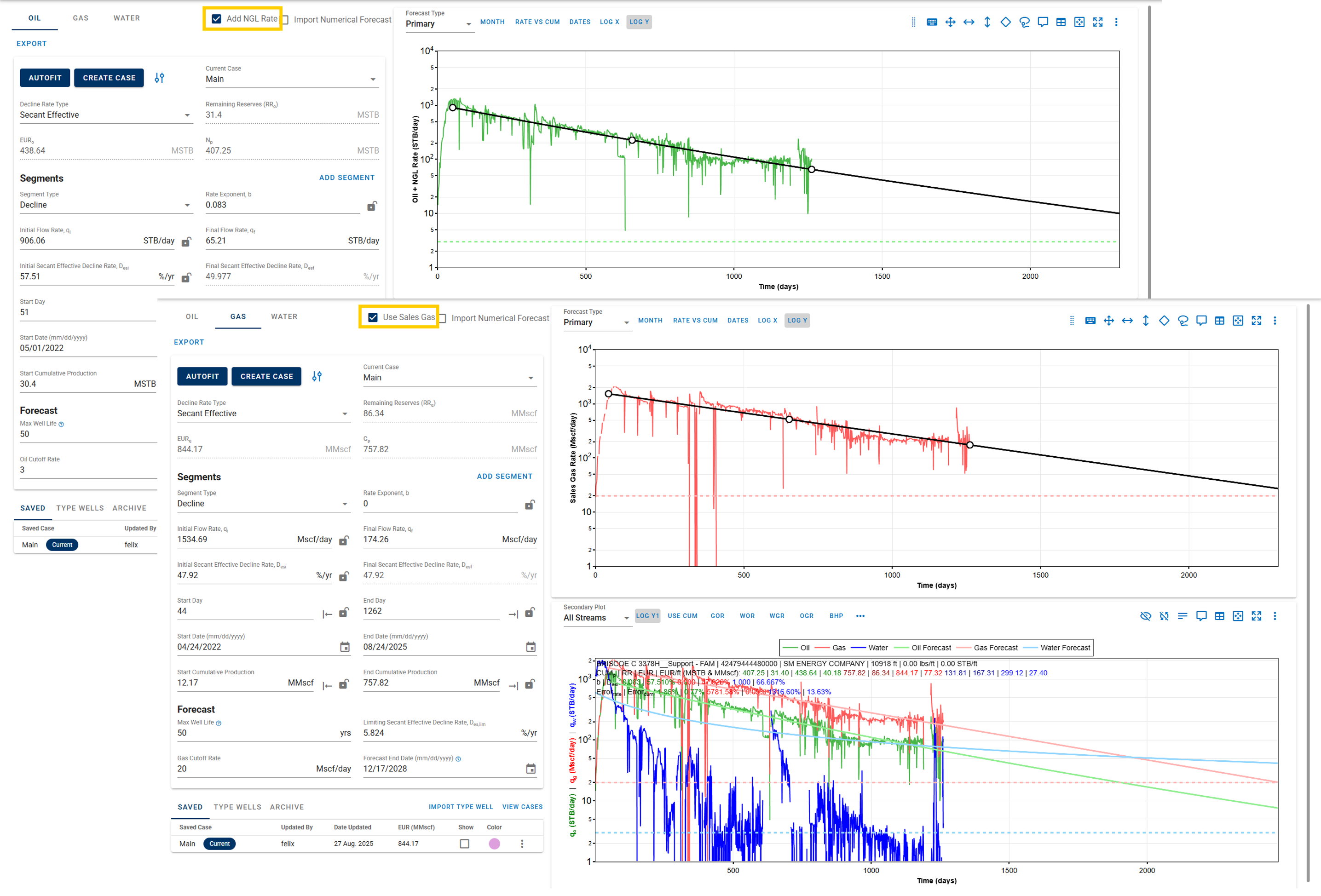Click the pink color swatch for Main case
The image size is (1321, 896).
494,844
